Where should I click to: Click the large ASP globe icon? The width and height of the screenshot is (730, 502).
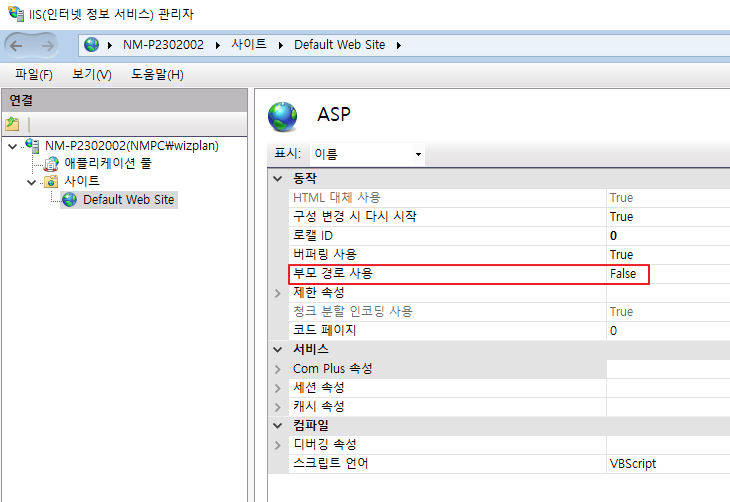point(282,116)
